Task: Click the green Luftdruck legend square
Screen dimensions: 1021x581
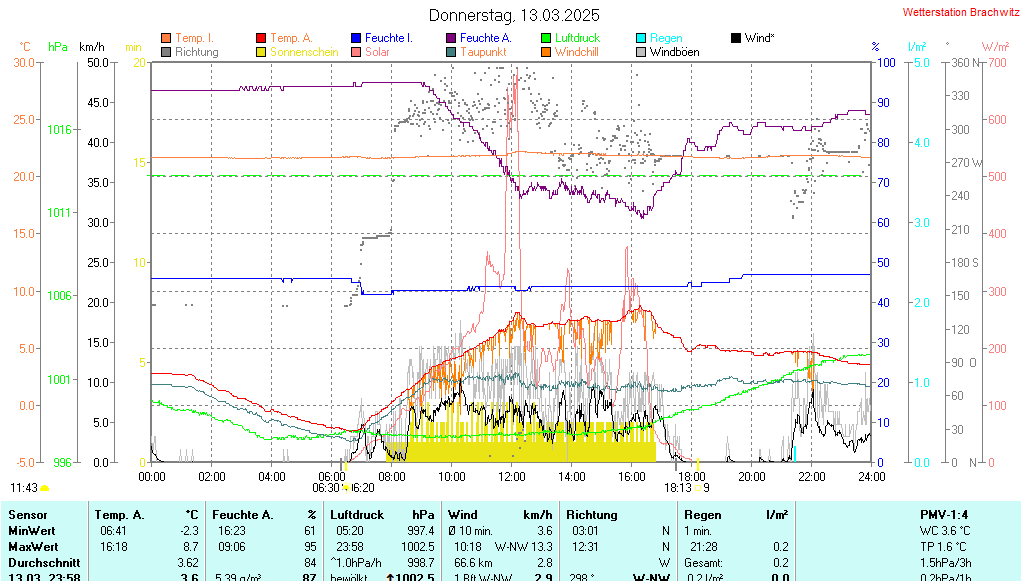Action: [x=546, y=38]
